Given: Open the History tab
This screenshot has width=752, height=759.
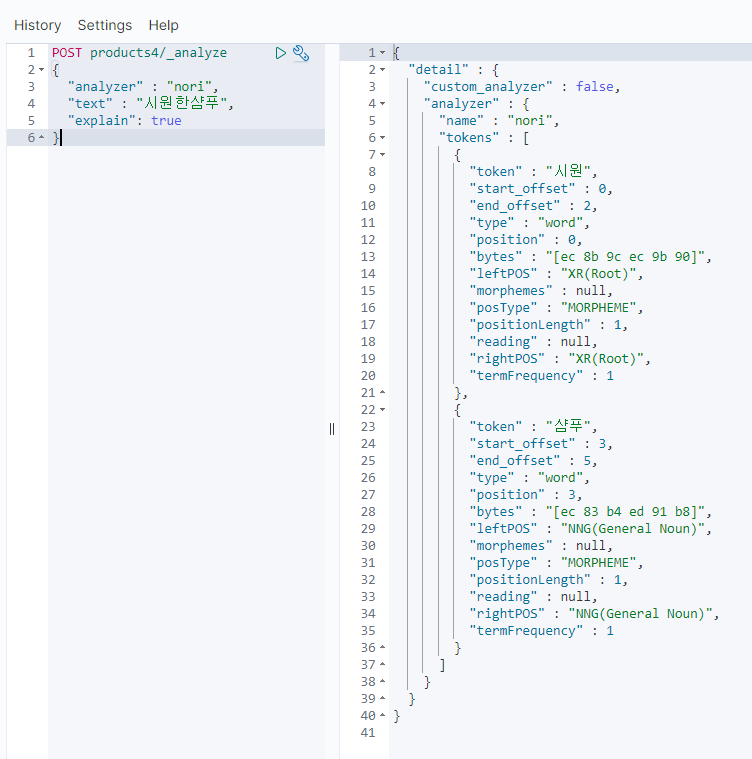Looking at the screenshot, I should [37, 25].
